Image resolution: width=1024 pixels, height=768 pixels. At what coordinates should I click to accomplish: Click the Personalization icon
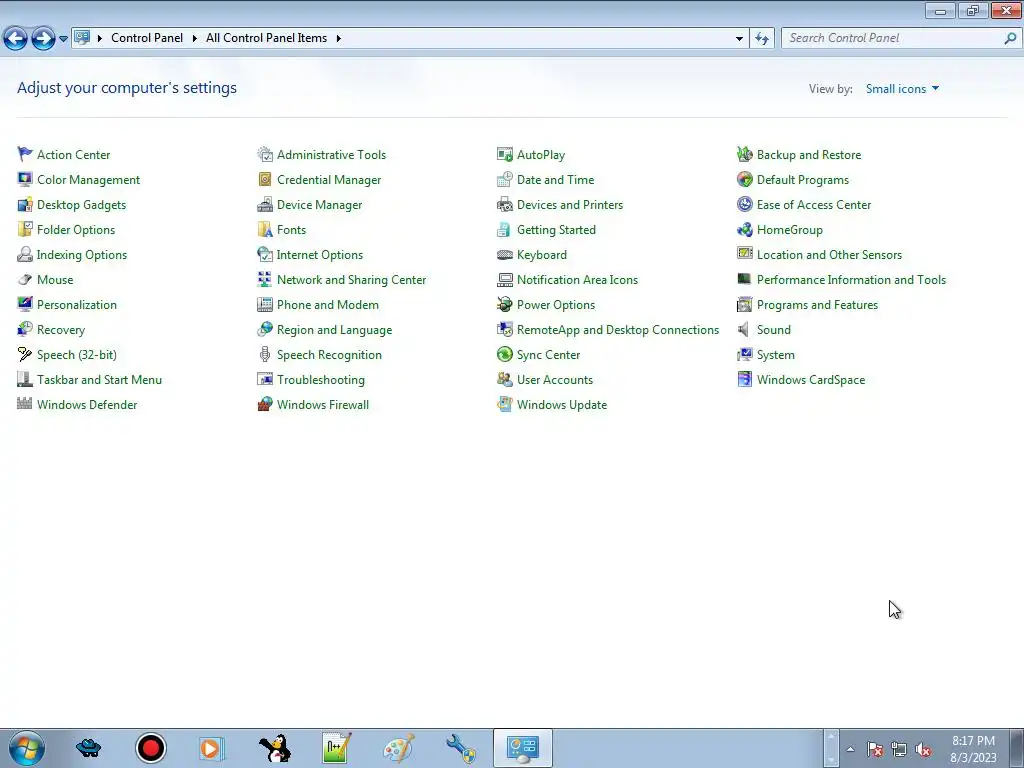click(x=25, y=304)
